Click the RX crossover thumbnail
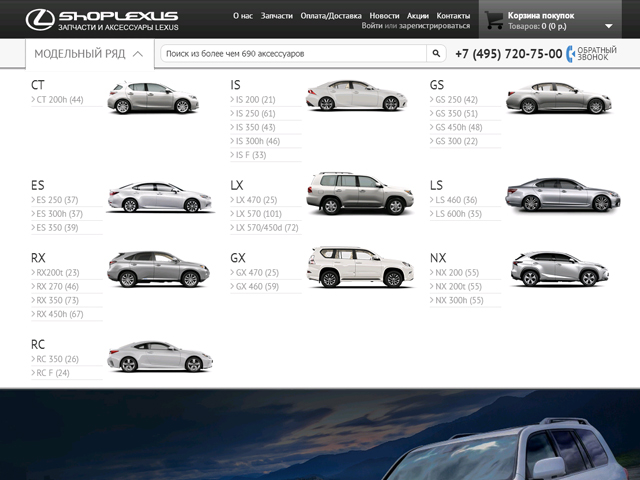The height and width of the screenshot is (480, 640). click(158, 269)
